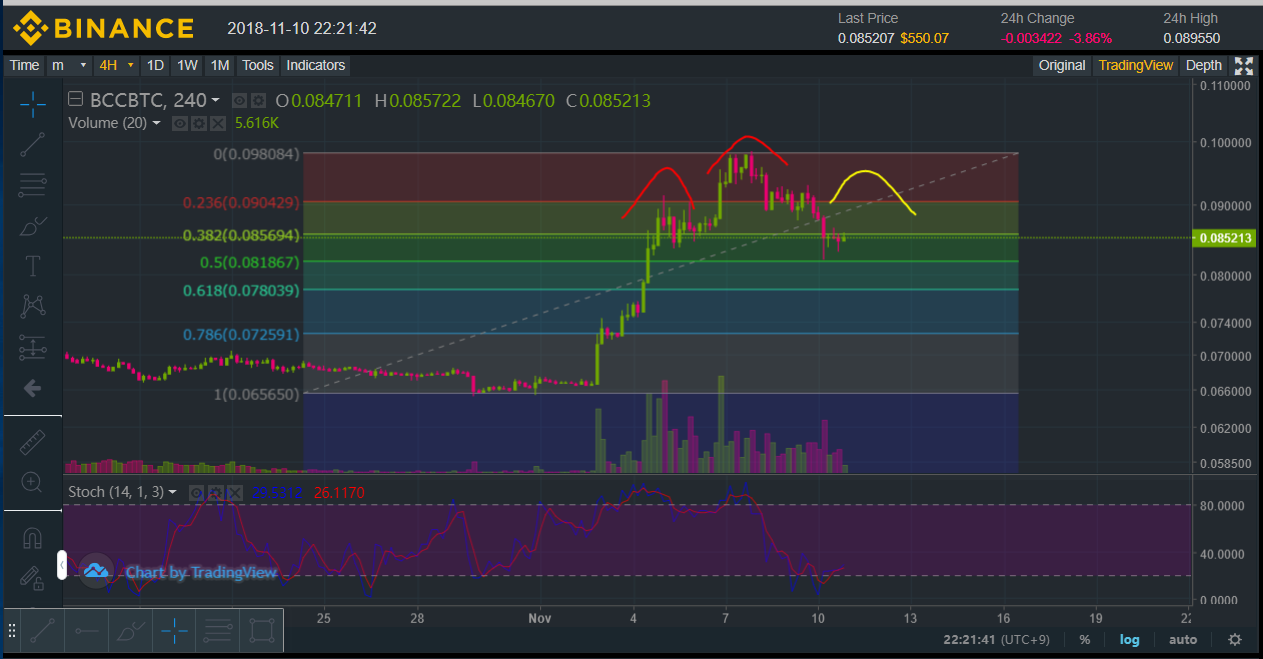Switch to the Original chart tab

click(1061, 65)
